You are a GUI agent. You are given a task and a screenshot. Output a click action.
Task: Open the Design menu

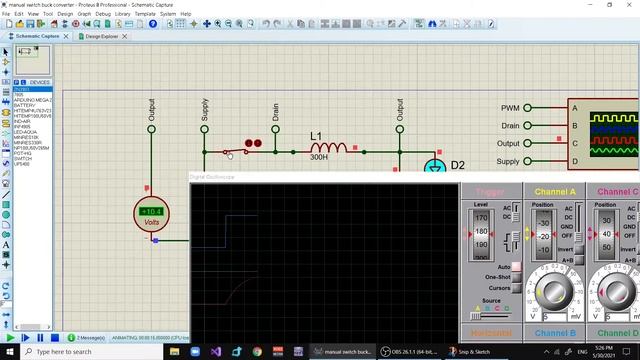[65, 14]
